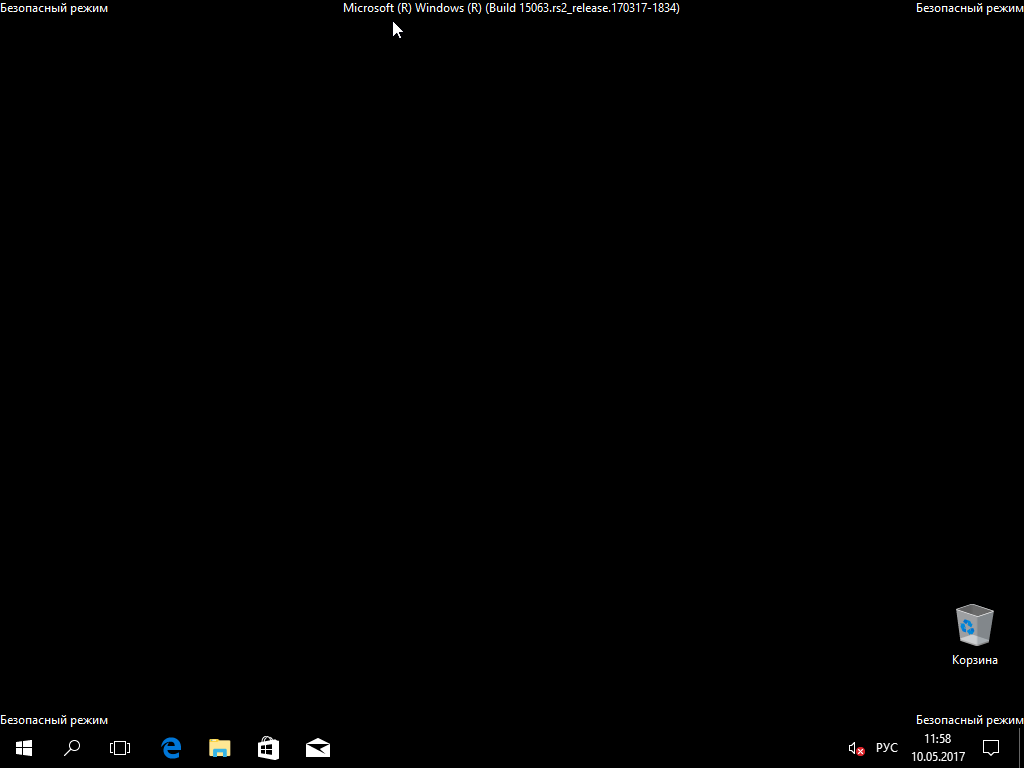The height and width of the screenshot is (768, 1024).
Task: Click bottom-left Безопасный режим label
Action: 54,720
